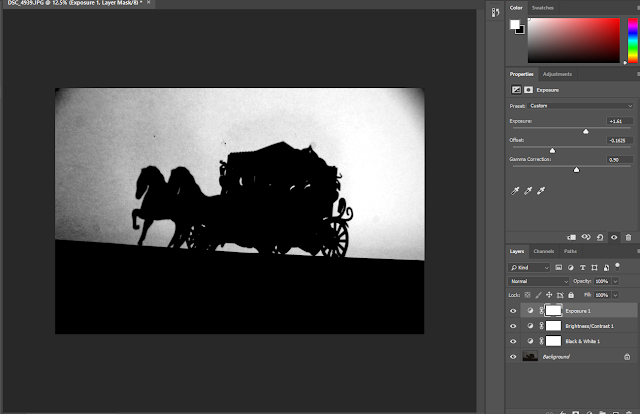Select the Exposure 1 layer mask thumbnail
Screen dimensions: 640x414
(553, 311)
